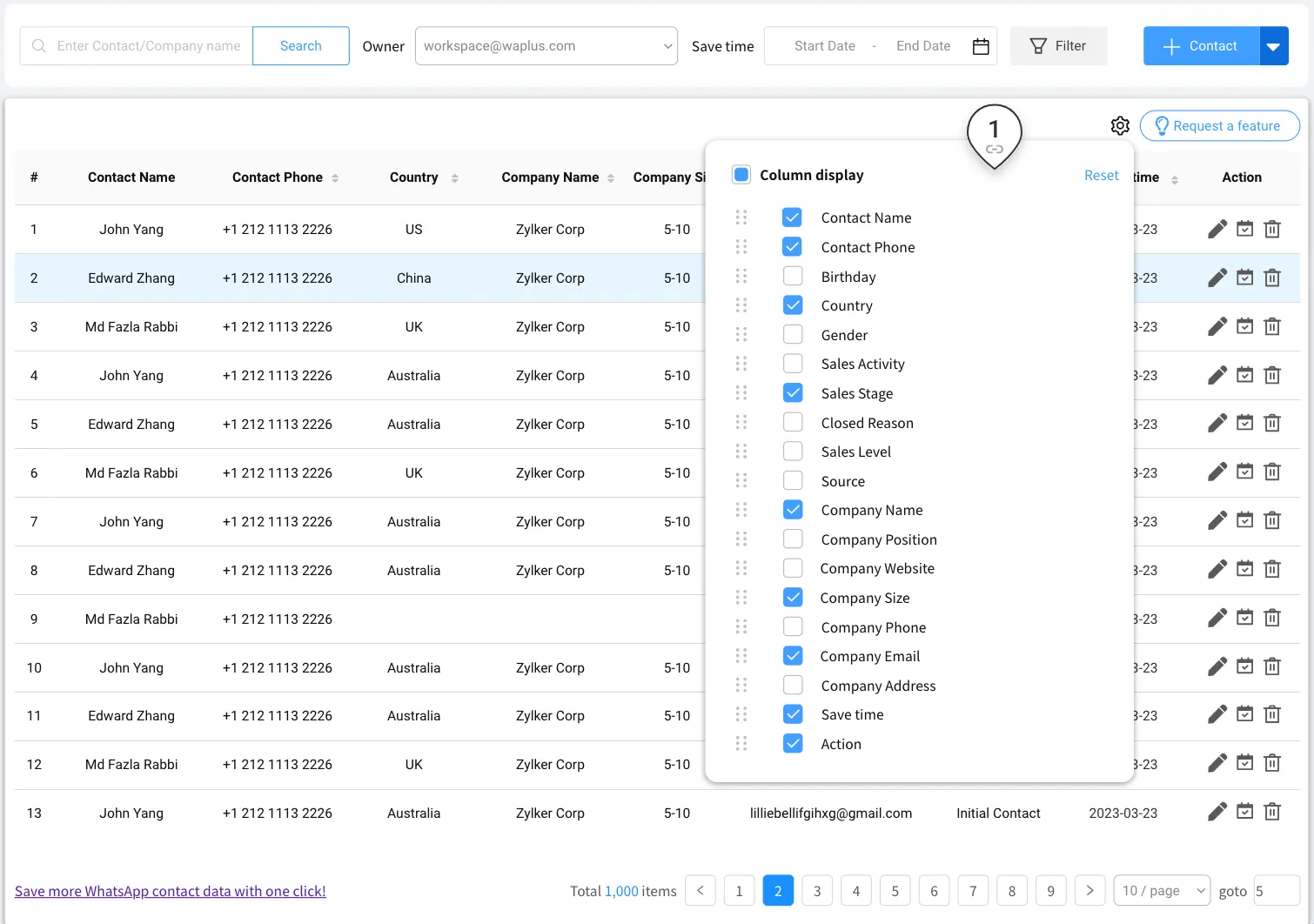Image resolution: width=1314 pixels, height=924 pixels.
Task: Grab drag handle beside Contact Name column option
Action: (741, 218)
